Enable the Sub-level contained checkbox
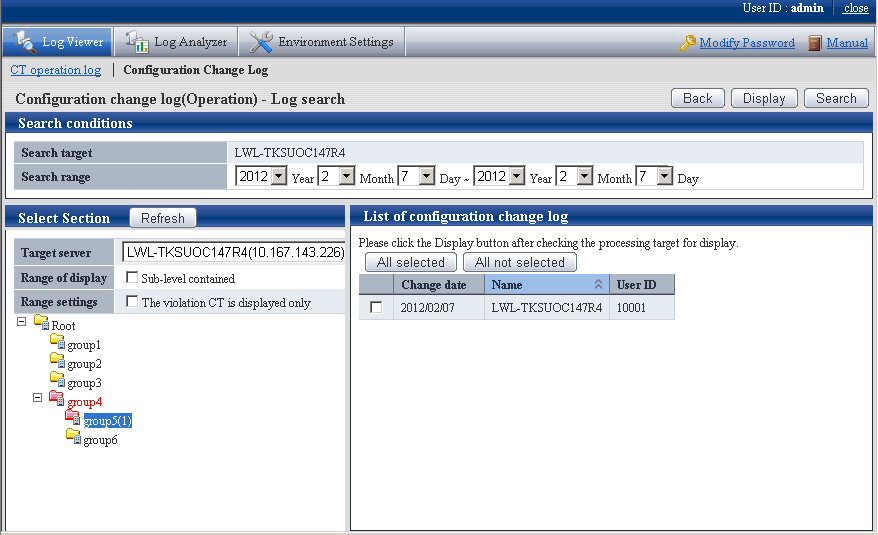Image resolution: width=878 pixels, height=535 pixels. 132,277
